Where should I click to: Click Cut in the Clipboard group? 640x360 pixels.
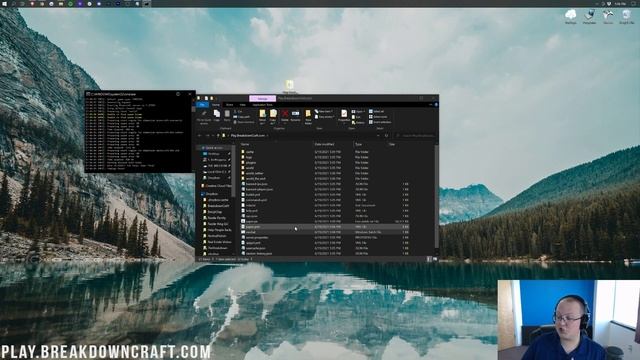238,111
